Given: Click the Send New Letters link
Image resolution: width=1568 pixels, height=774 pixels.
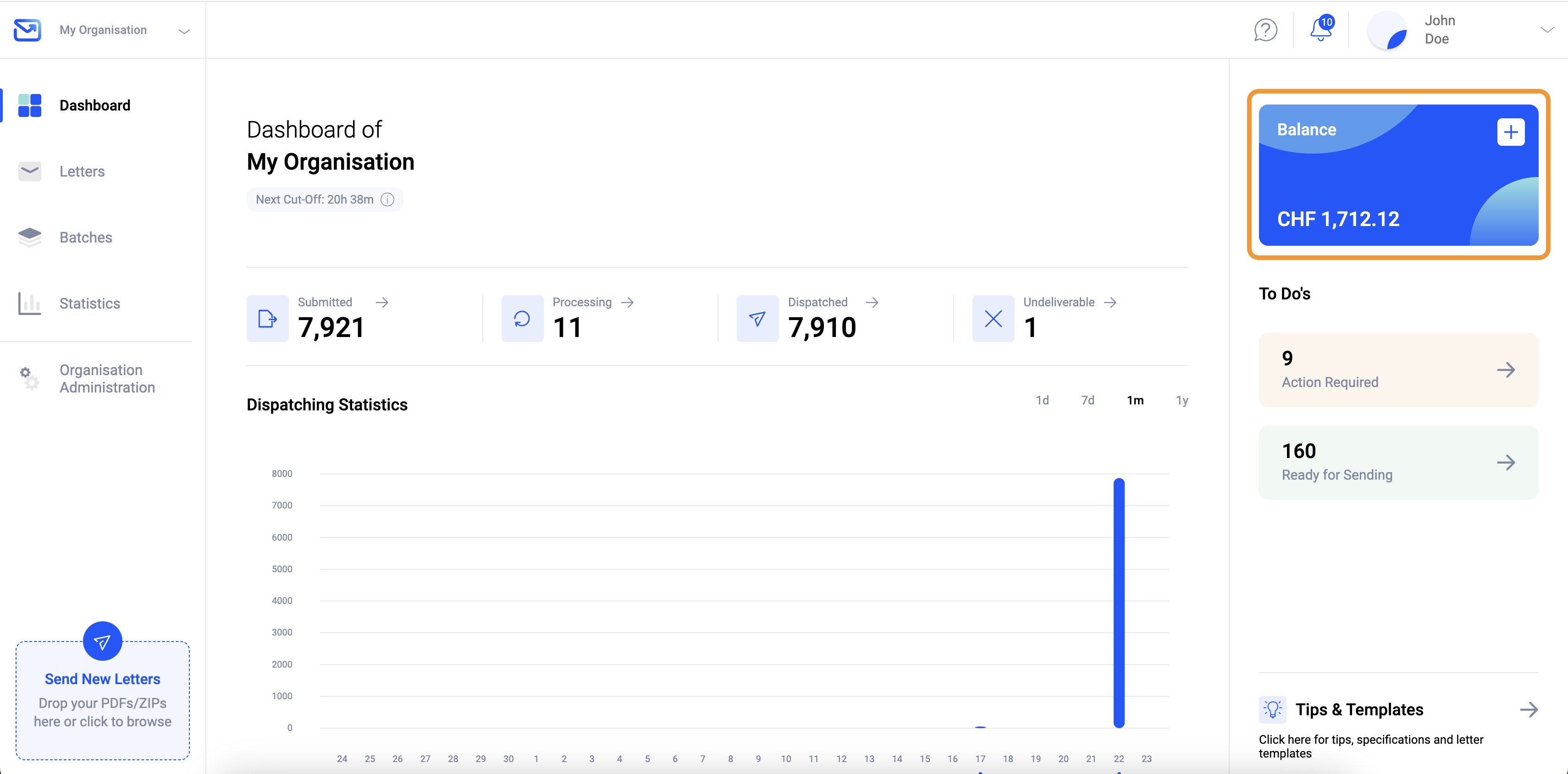Looking at the screenshot, I should click(102, 678).
